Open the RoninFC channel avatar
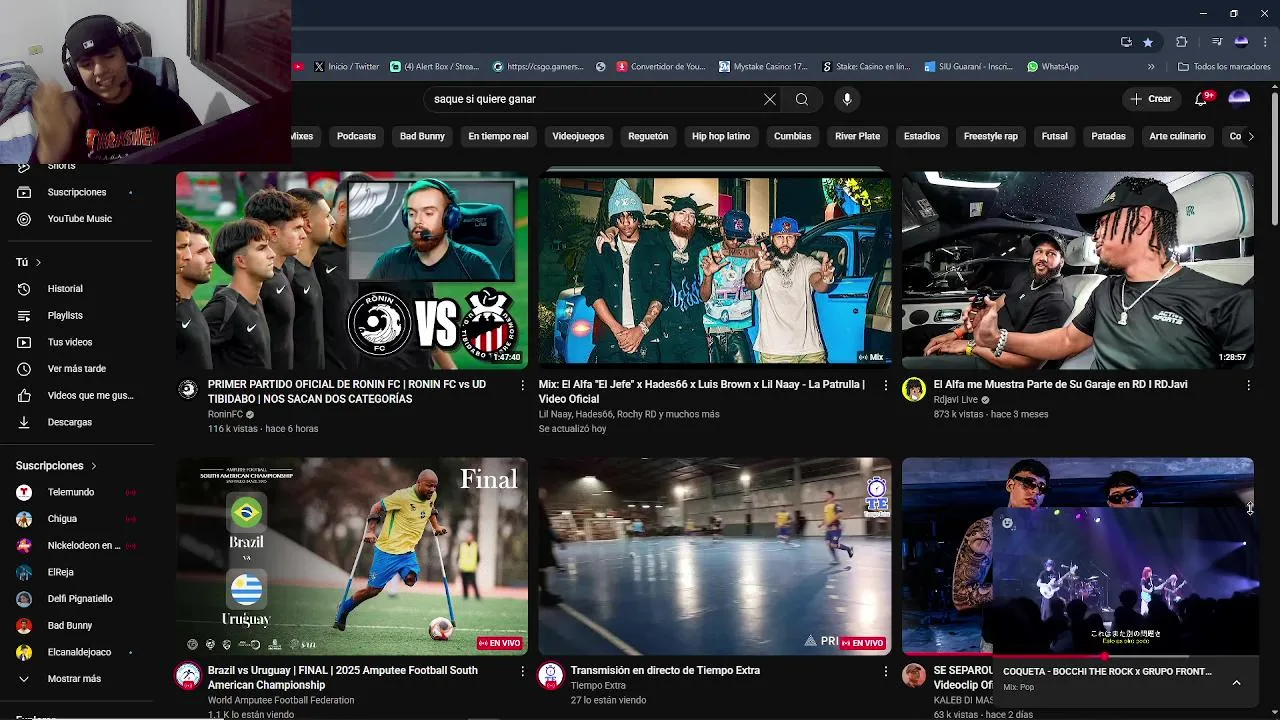Screen dimensions: 1280x720 188,390
